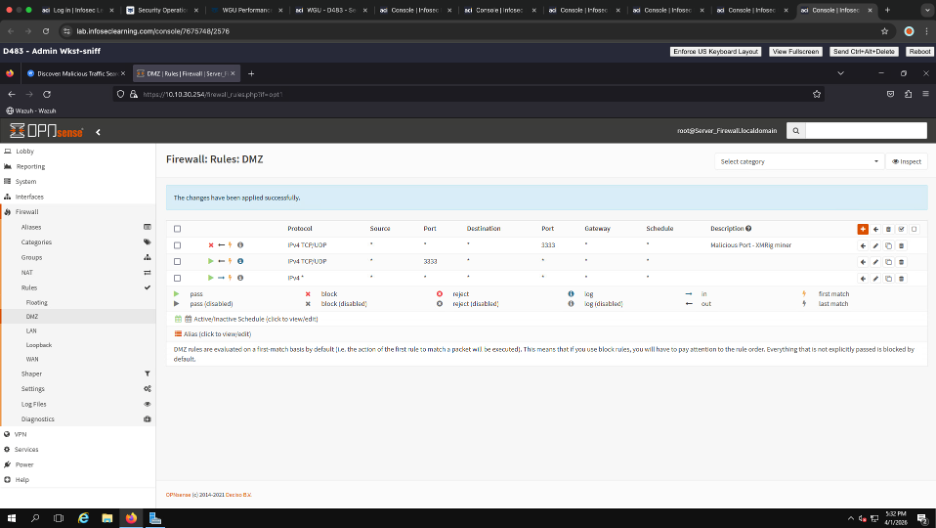
Task: Add a new DMZ firewall rule
Action: pos(863,229)
